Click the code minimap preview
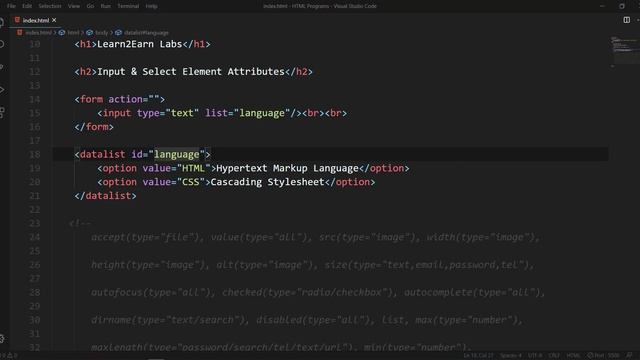Viewport: 640px width, 360px height. click(624, 51)
